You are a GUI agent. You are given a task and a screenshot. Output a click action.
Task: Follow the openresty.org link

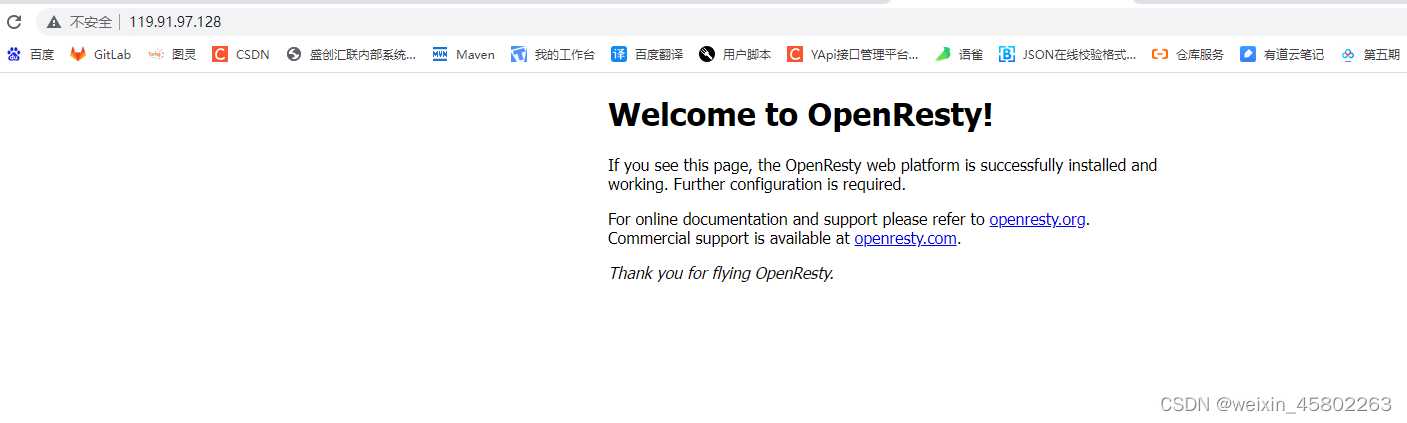pos(1037,220)
